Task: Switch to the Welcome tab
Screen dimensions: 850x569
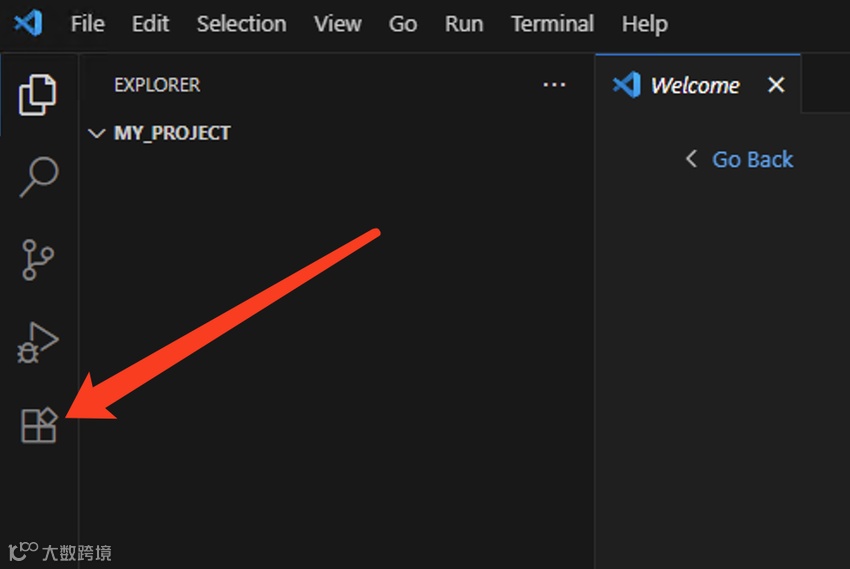Action: [694, 85]
